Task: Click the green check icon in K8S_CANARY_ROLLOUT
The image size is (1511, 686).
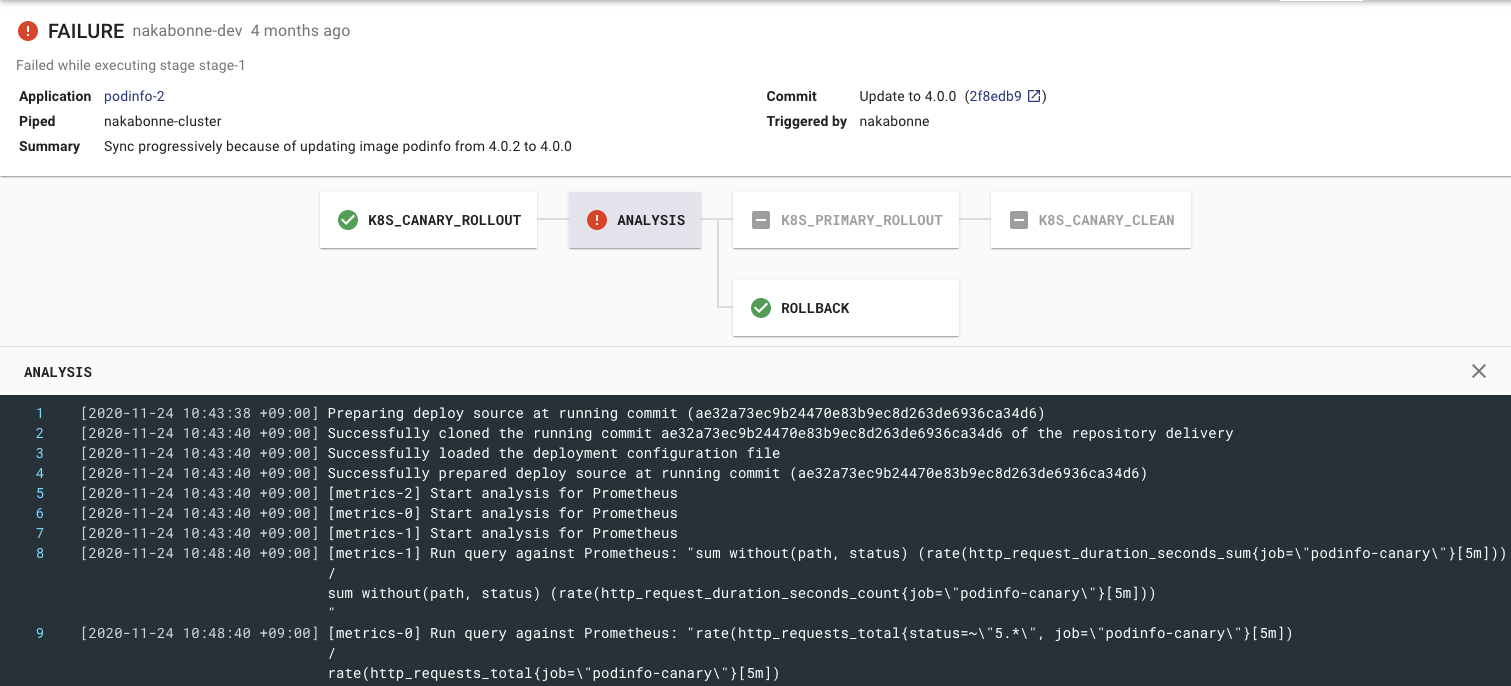Action: click(x=348, y=220)
